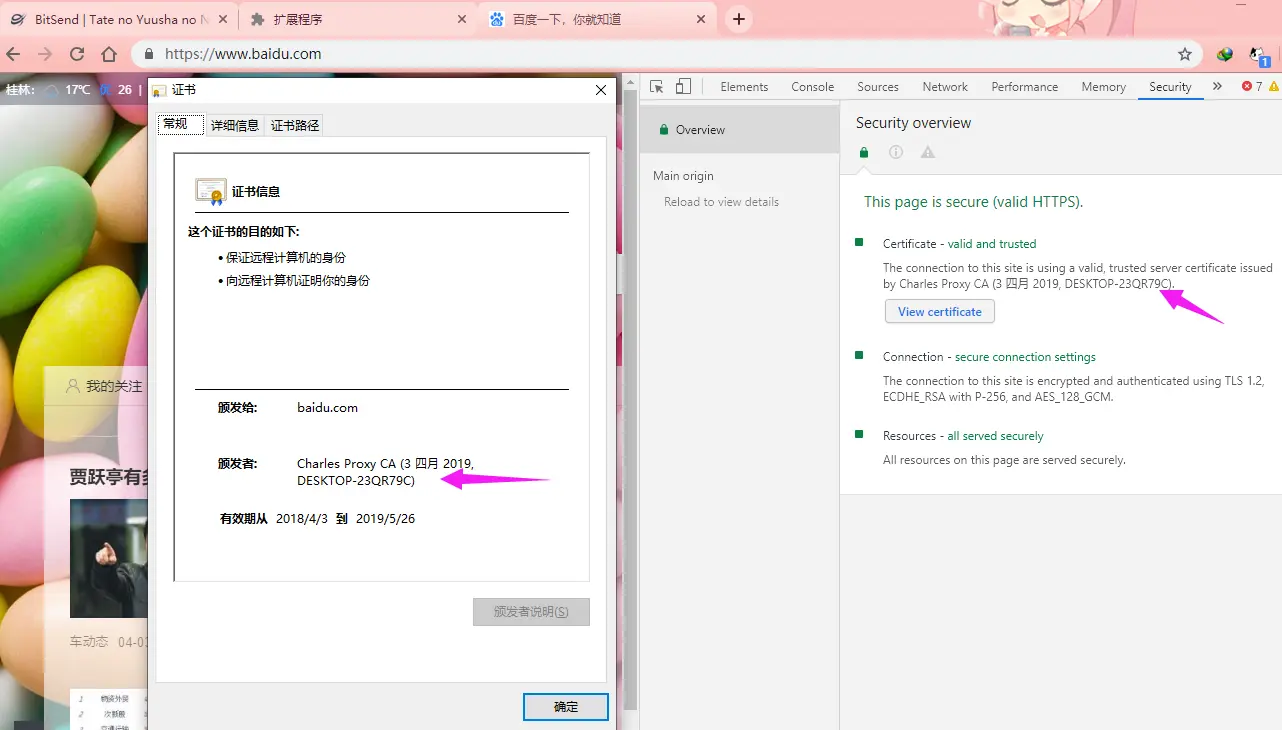Open the Memory panel

tap(1103, 87)
